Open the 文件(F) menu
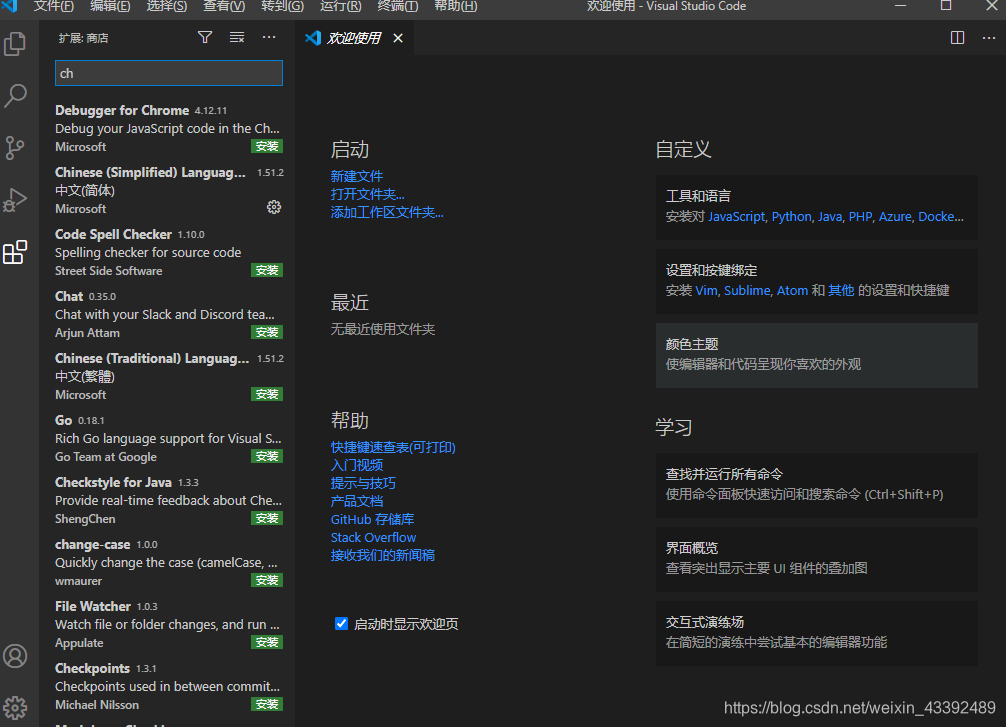1006x727 pixels. click(53, 6)
